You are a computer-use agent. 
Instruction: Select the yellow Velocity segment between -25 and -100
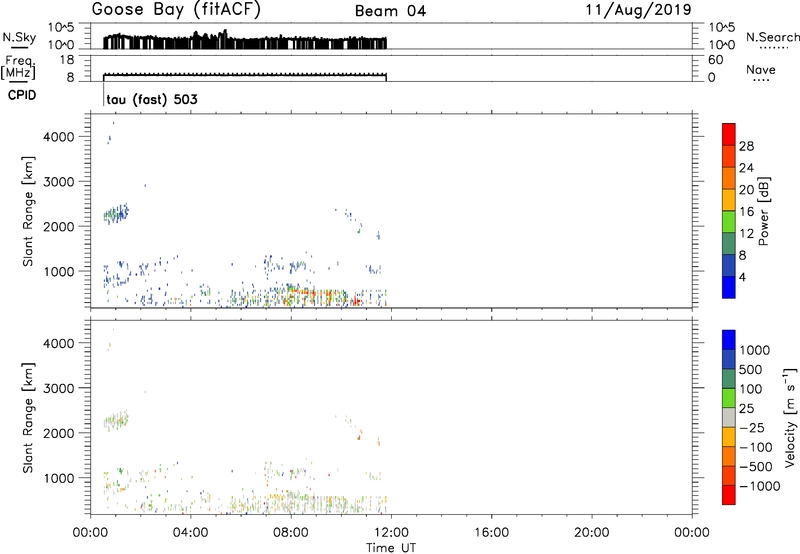[x=729, y=437]
